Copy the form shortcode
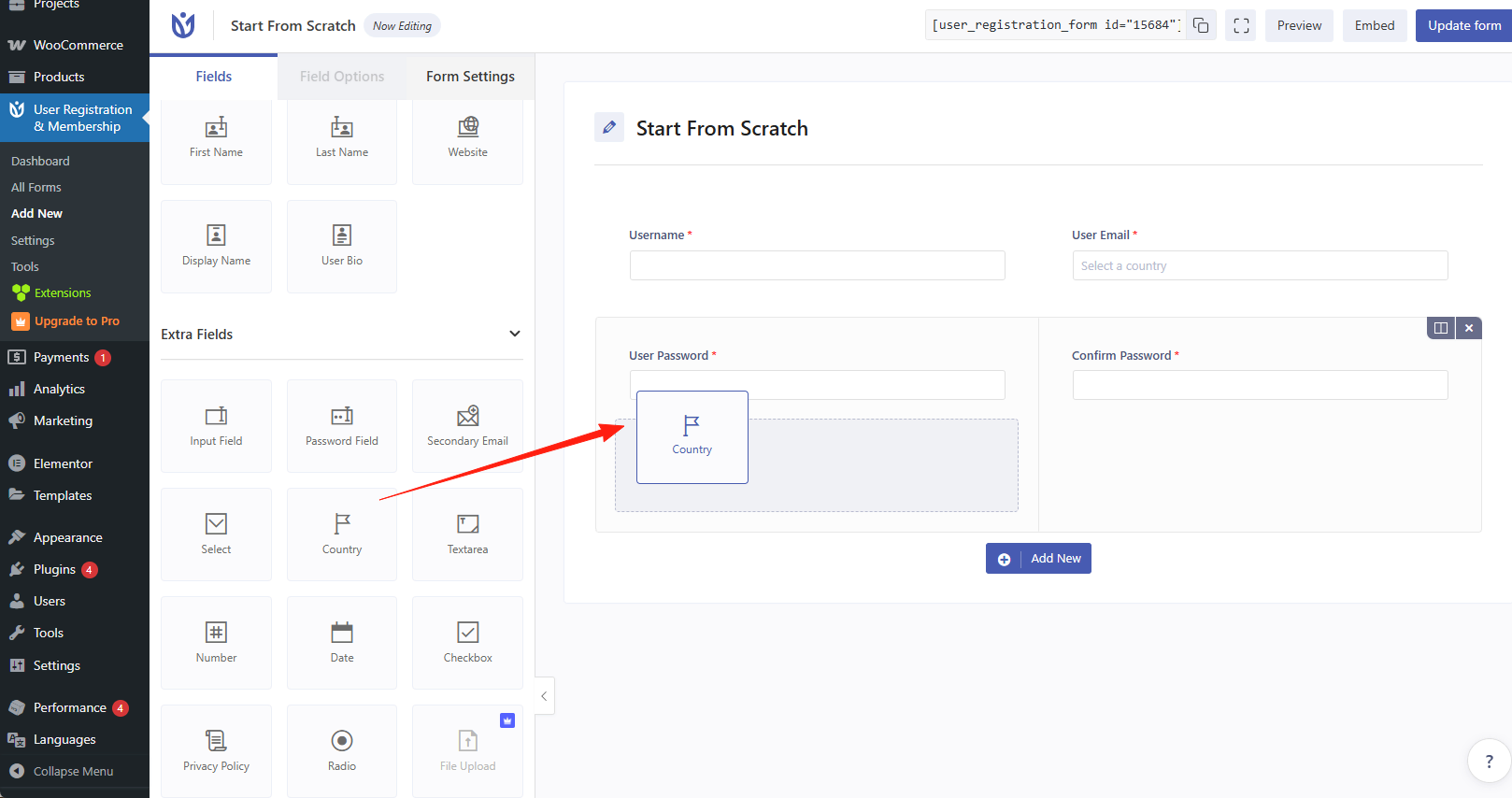The height and width of the screenshot is (798, 1512). [x=1201, y=25]
